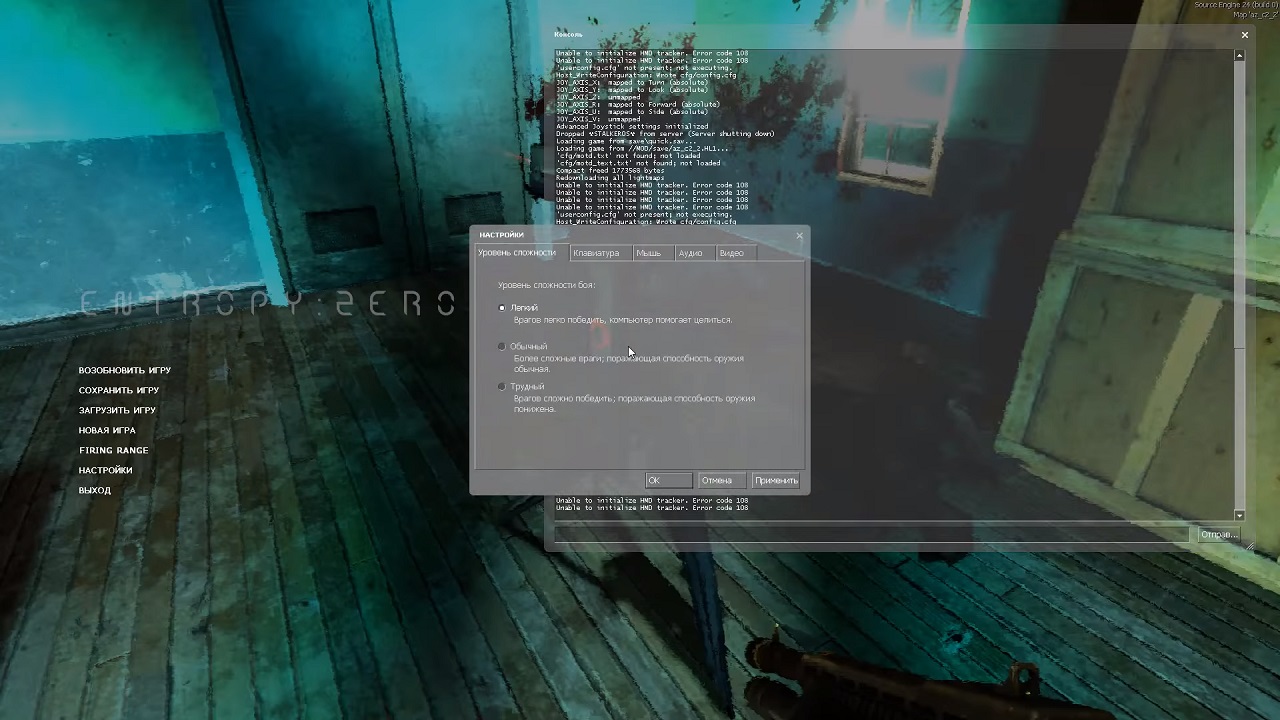The height and width of the screenshot is (720, 1280).
Task: Go to the Аудио tab
Action: tap(690, 253)
